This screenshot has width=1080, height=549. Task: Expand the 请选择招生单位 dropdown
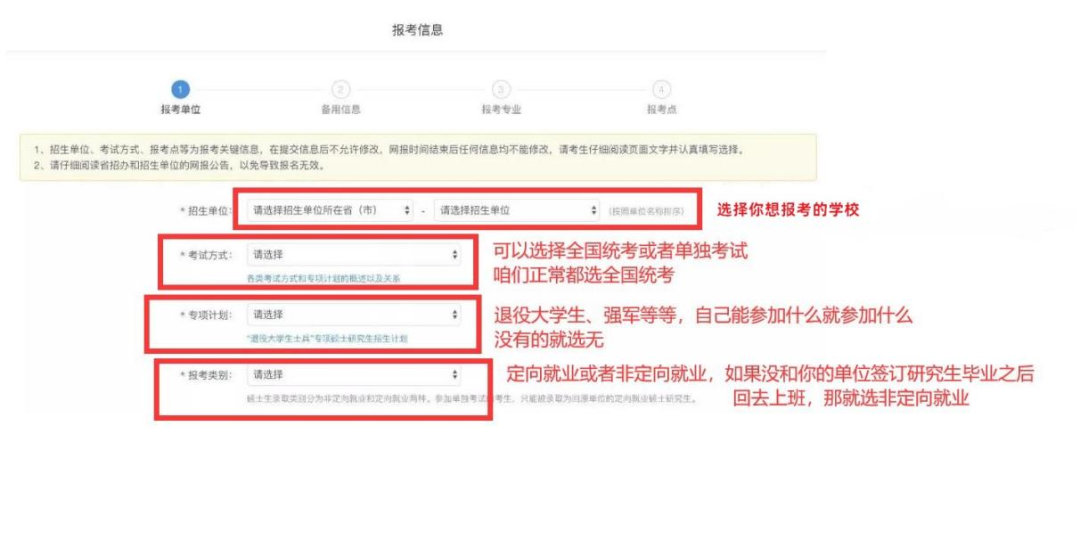(516, 211)
